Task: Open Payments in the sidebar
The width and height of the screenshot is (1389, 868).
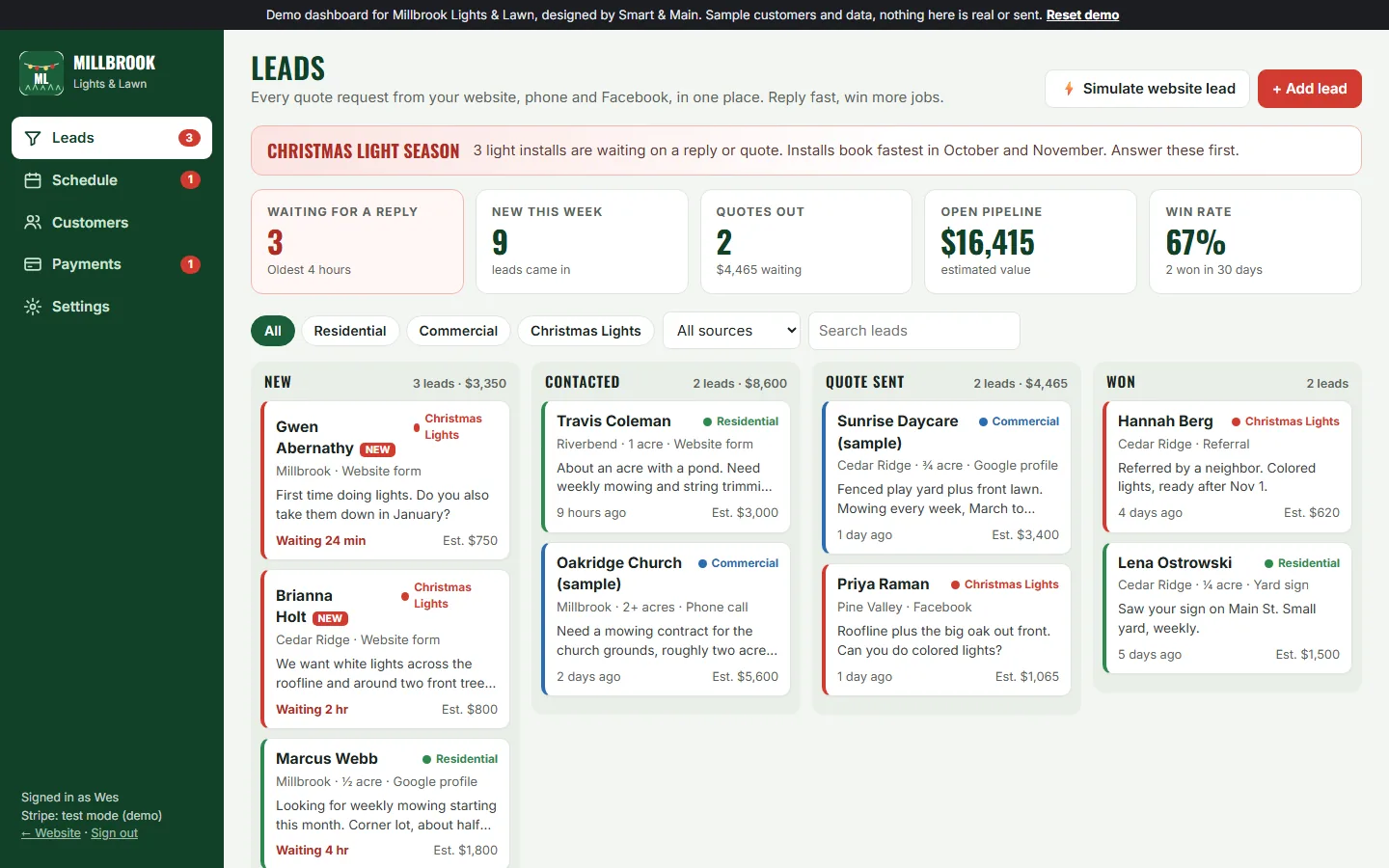Action: point(112,264)
